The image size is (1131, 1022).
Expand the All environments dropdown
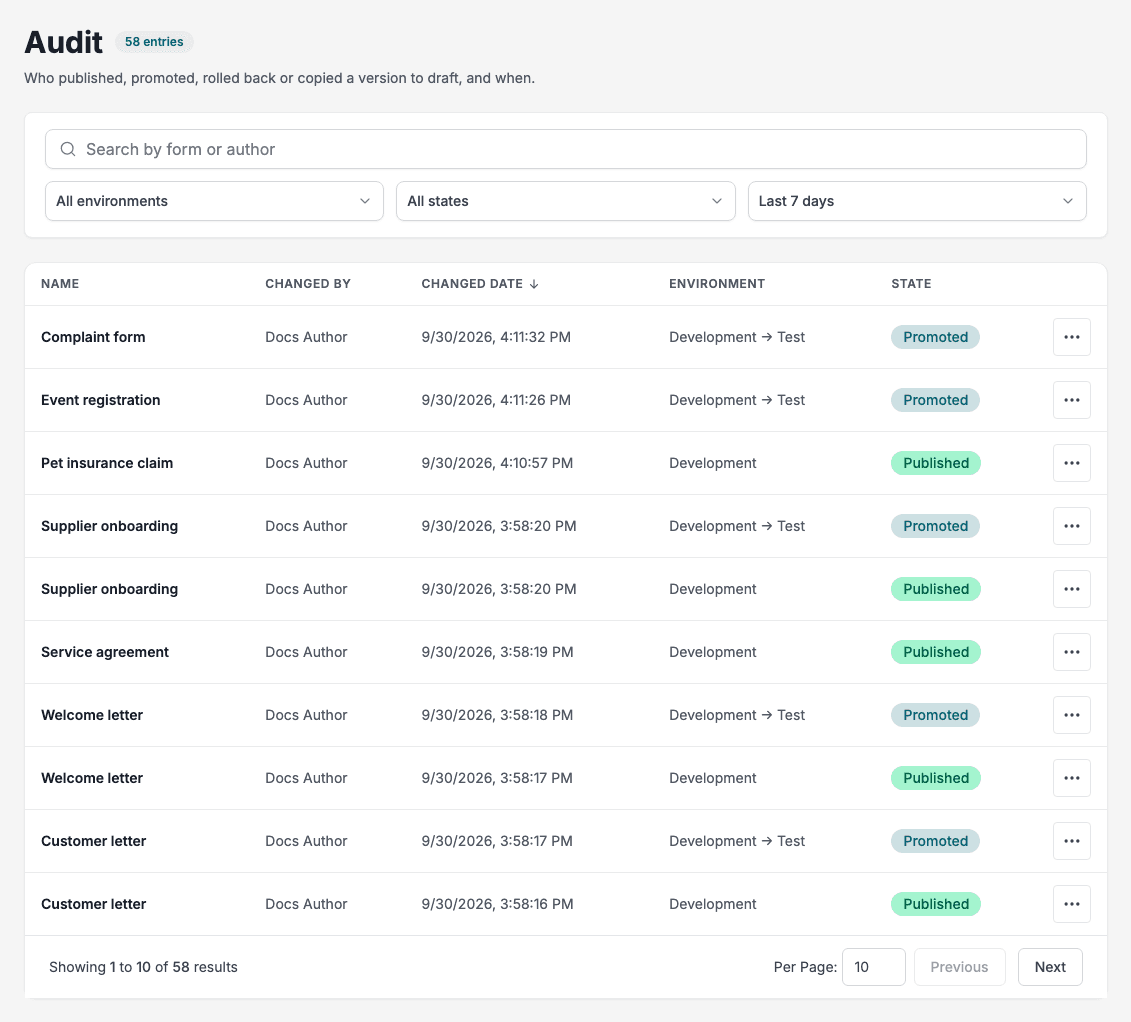(214, 201)
